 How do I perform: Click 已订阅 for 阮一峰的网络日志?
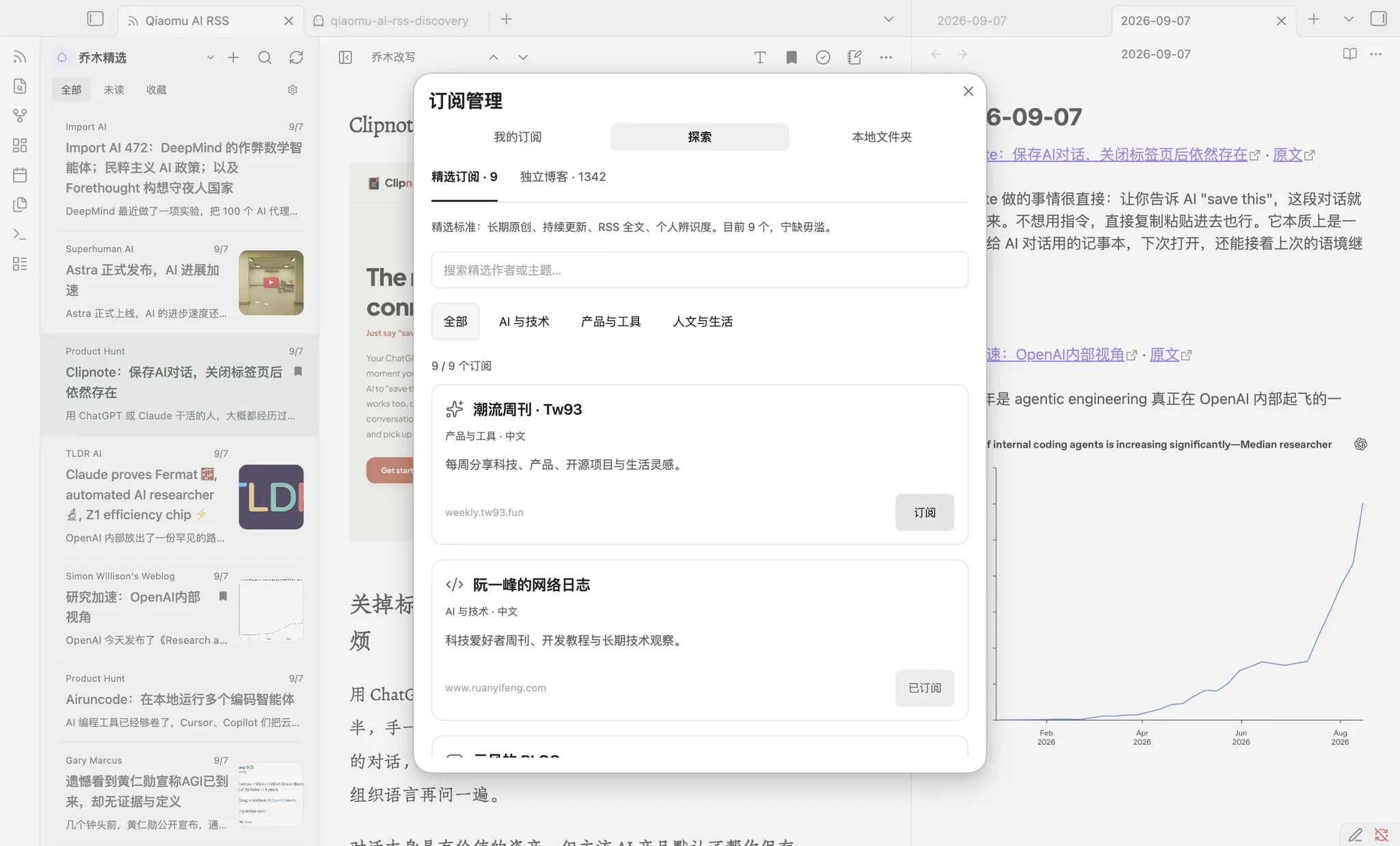[924, 688]
